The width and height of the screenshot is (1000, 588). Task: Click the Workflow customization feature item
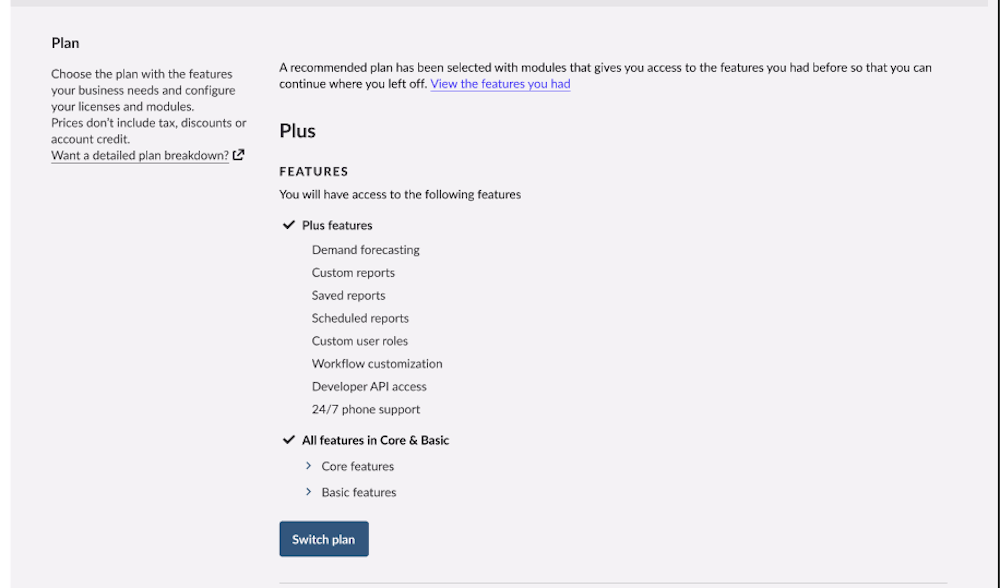(x=377, y=364)
